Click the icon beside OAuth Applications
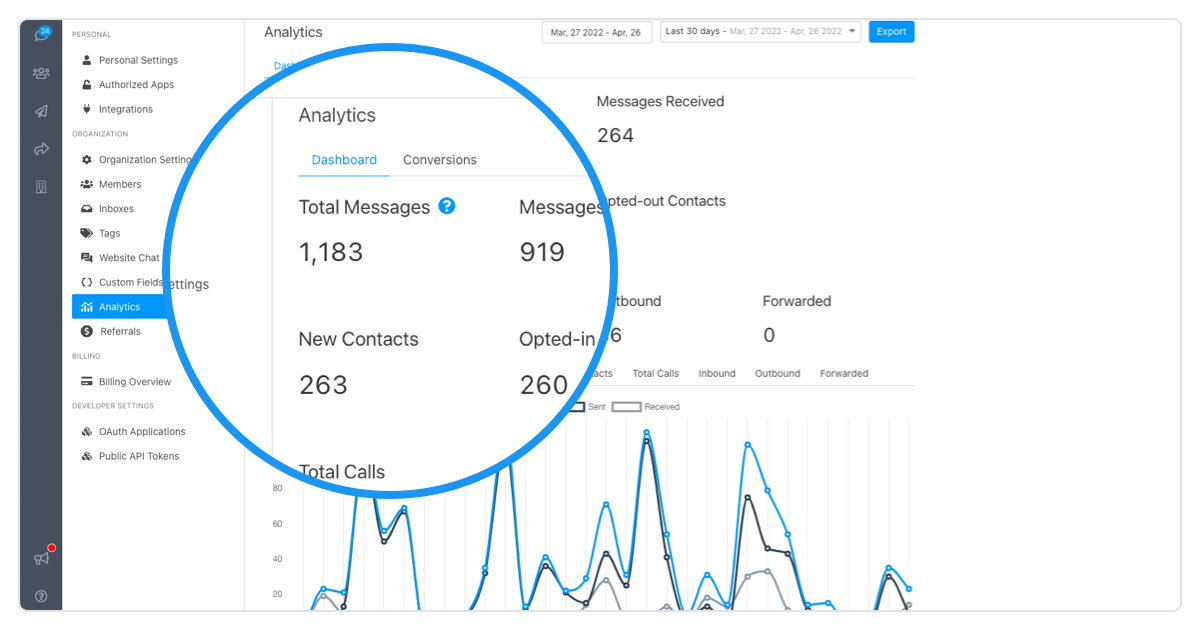The width and height of the screenshot is (1200, 630). pyautogui.click(x=87, y=431)
